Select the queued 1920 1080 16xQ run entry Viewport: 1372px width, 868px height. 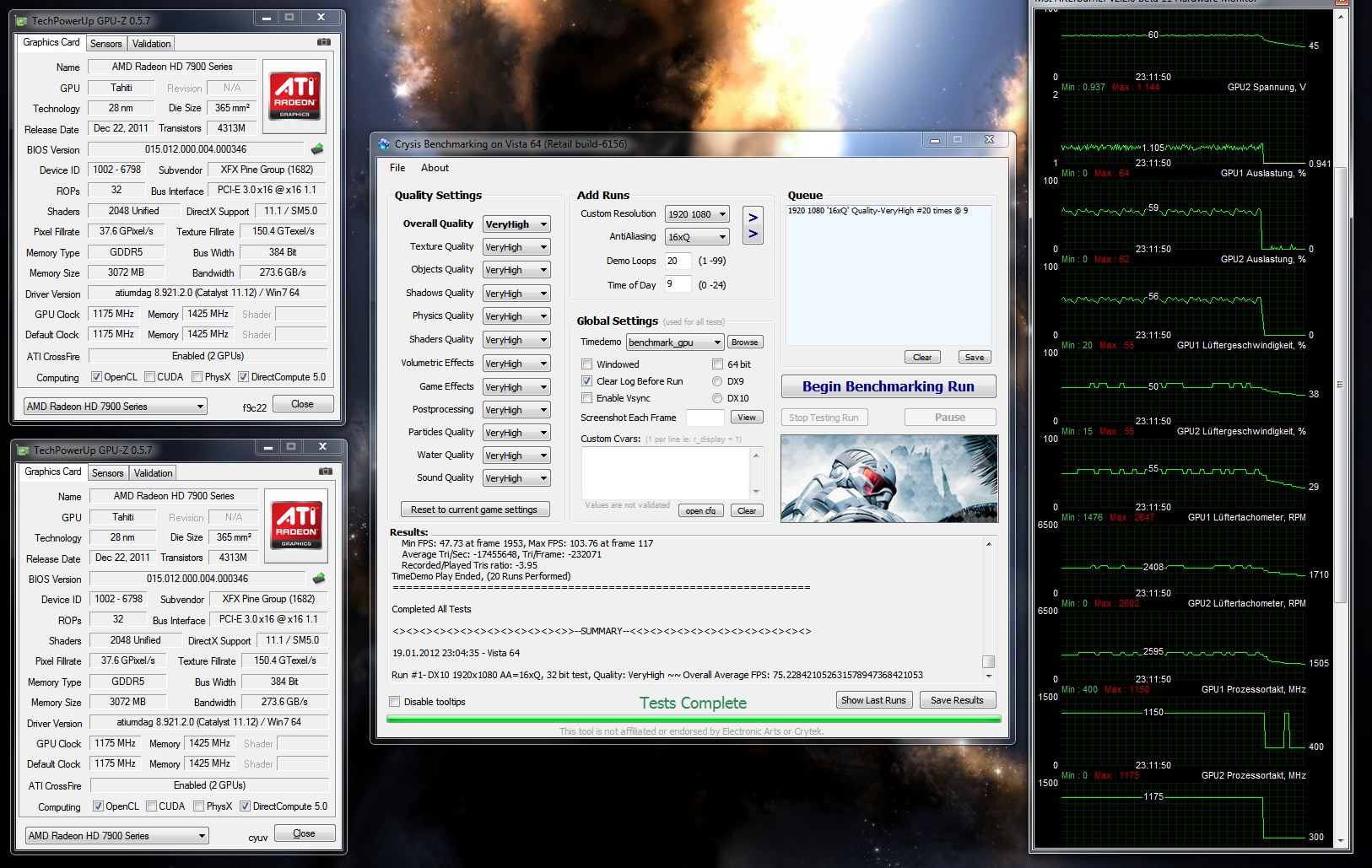(878, 211)
